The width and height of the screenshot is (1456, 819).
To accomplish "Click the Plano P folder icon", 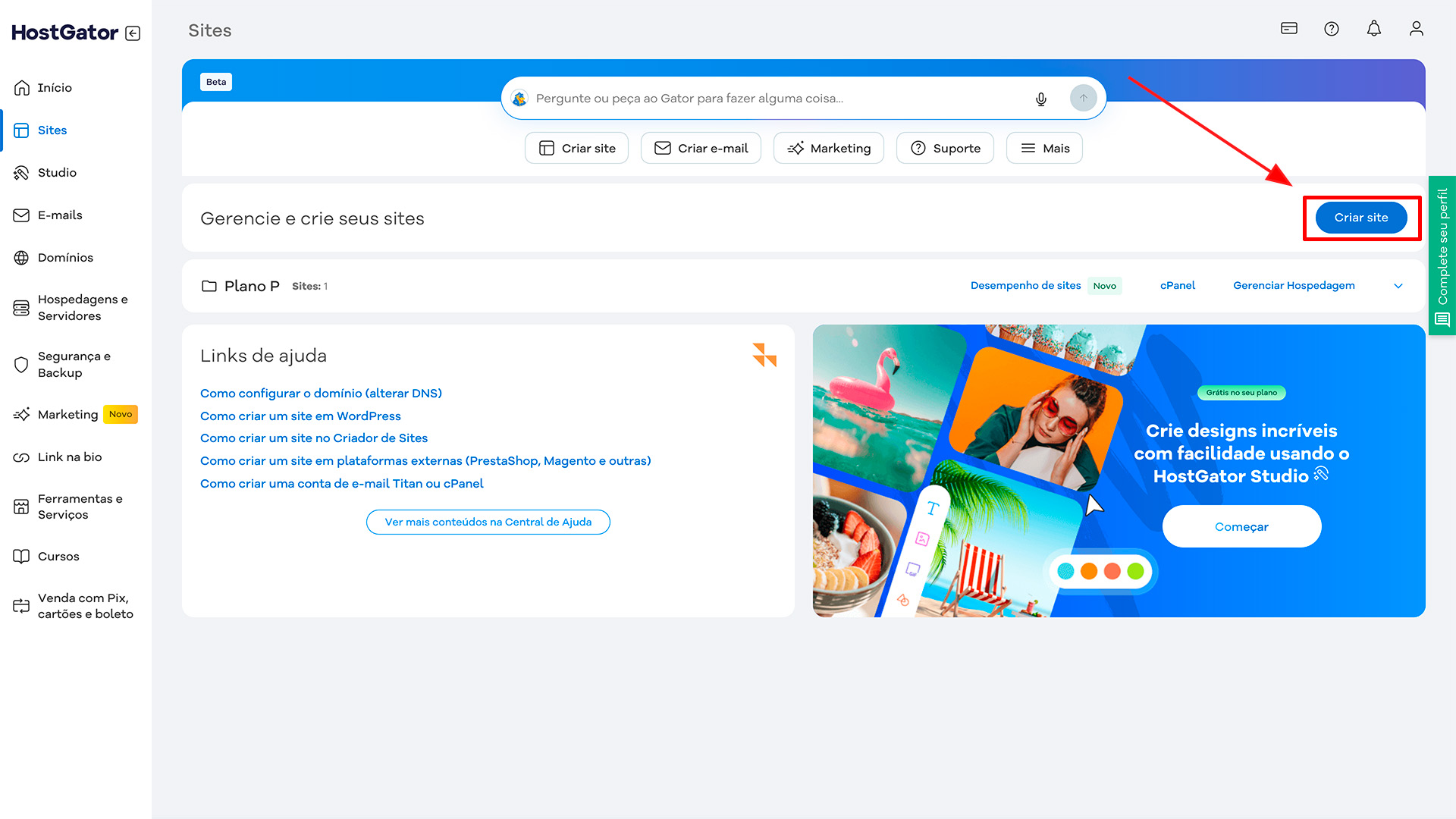I will pos(209,286).
